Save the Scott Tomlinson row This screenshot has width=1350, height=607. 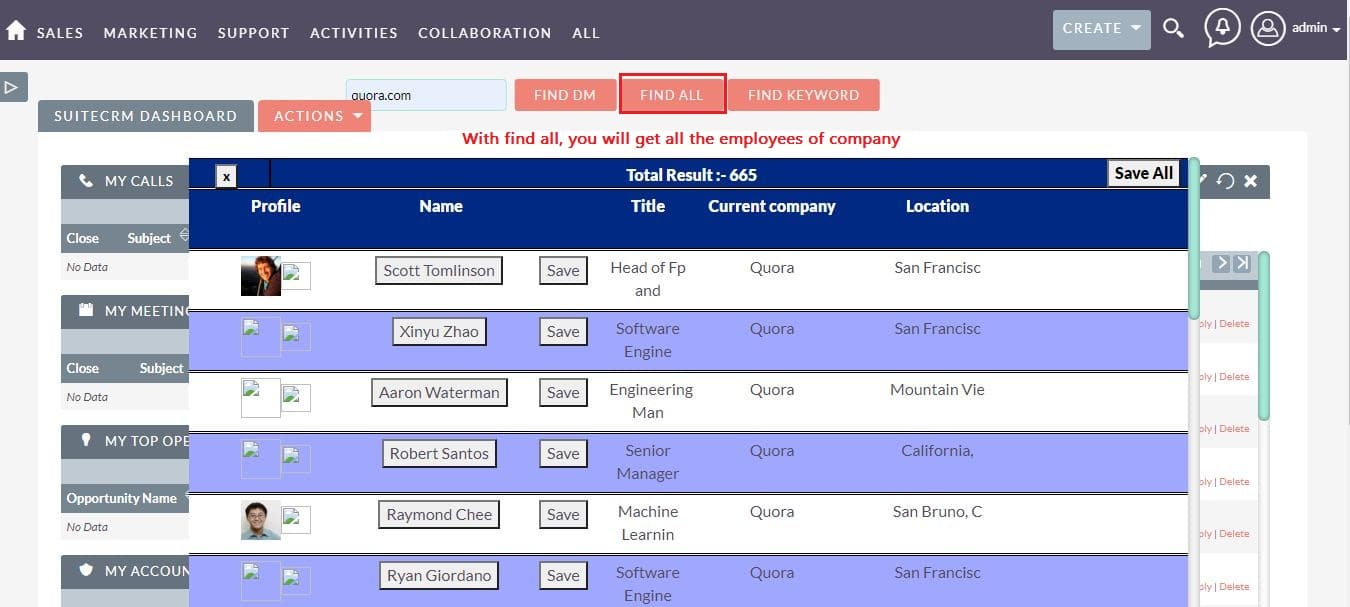[563, 270]
